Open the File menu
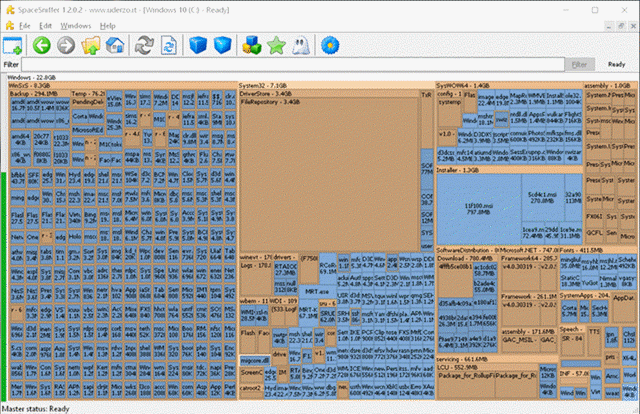This screenshot has width=640, height=414. click(24, 26)
